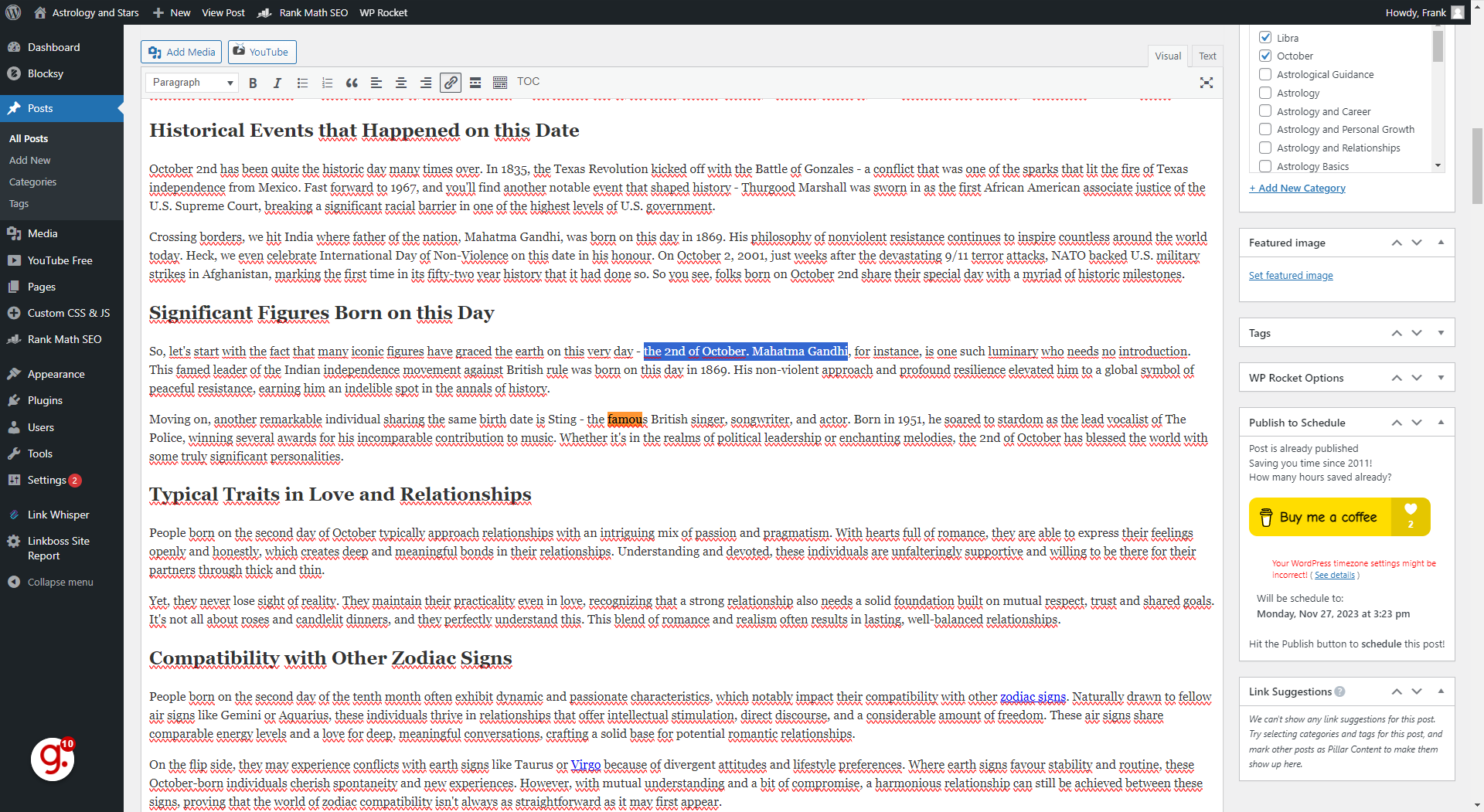Viewport: 1484px width, 812px height.
Task: Open Categories under Posts
Action: [x=32, y=182]
